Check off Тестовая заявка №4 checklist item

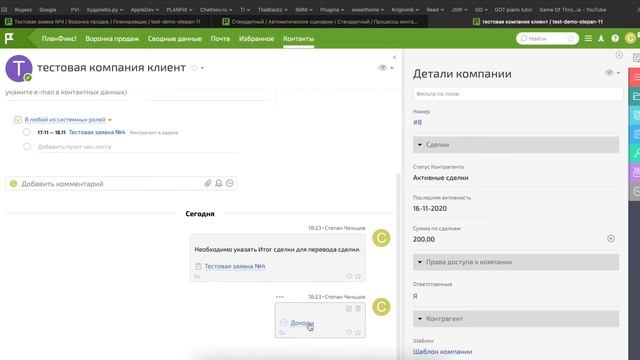(27, 132)
